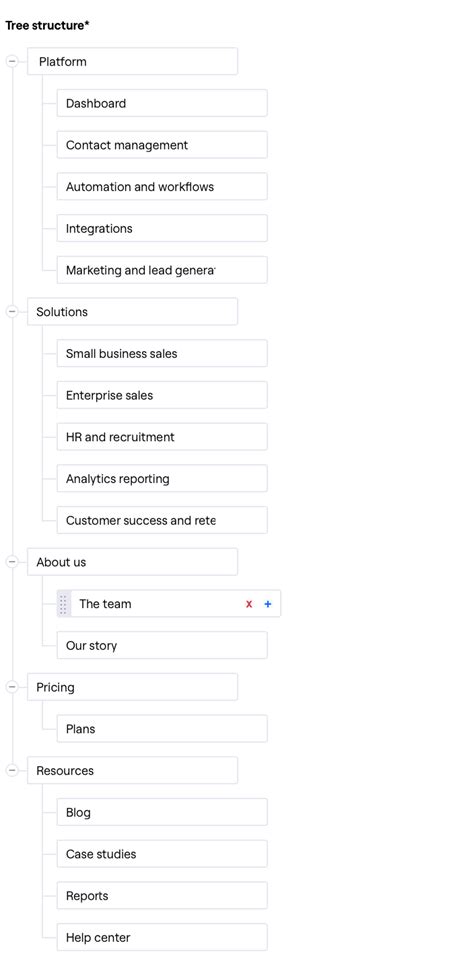Click the red X on The team
Image resolution: width=474 pixels, height=966 pixels.
pos(249,604)
